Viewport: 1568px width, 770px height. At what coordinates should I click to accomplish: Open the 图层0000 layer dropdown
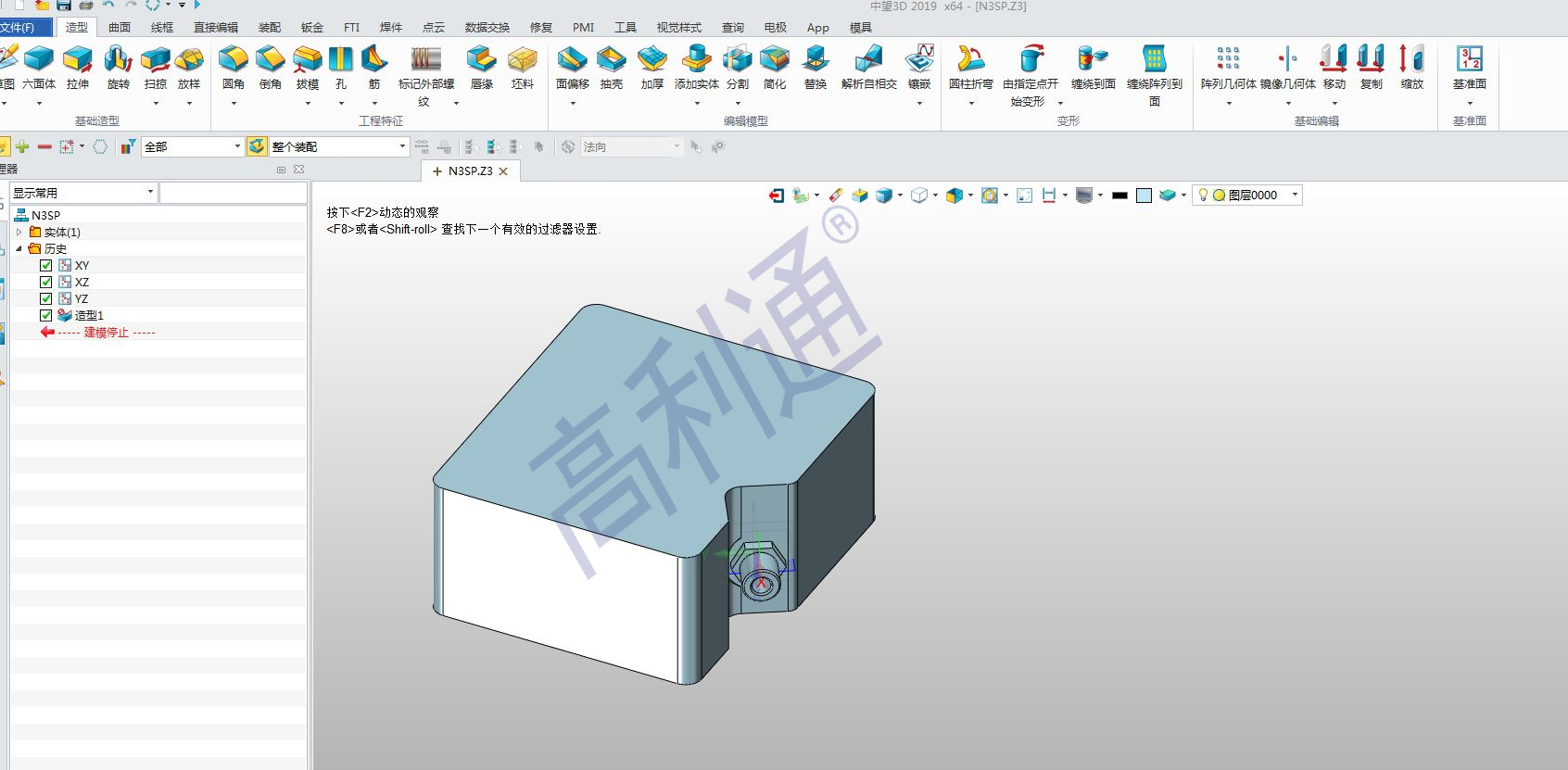tap(1295, 195)
